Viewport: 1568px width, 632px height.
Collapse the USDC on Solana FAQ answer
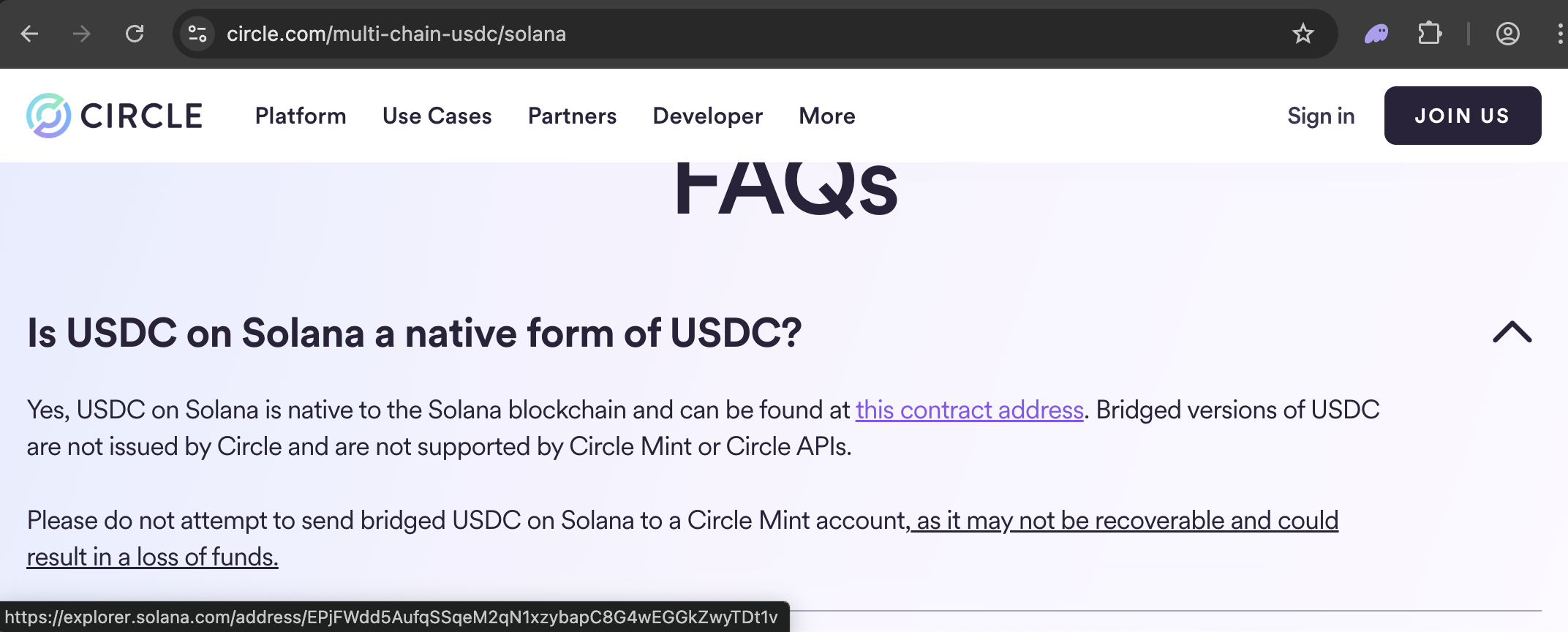1513,334
